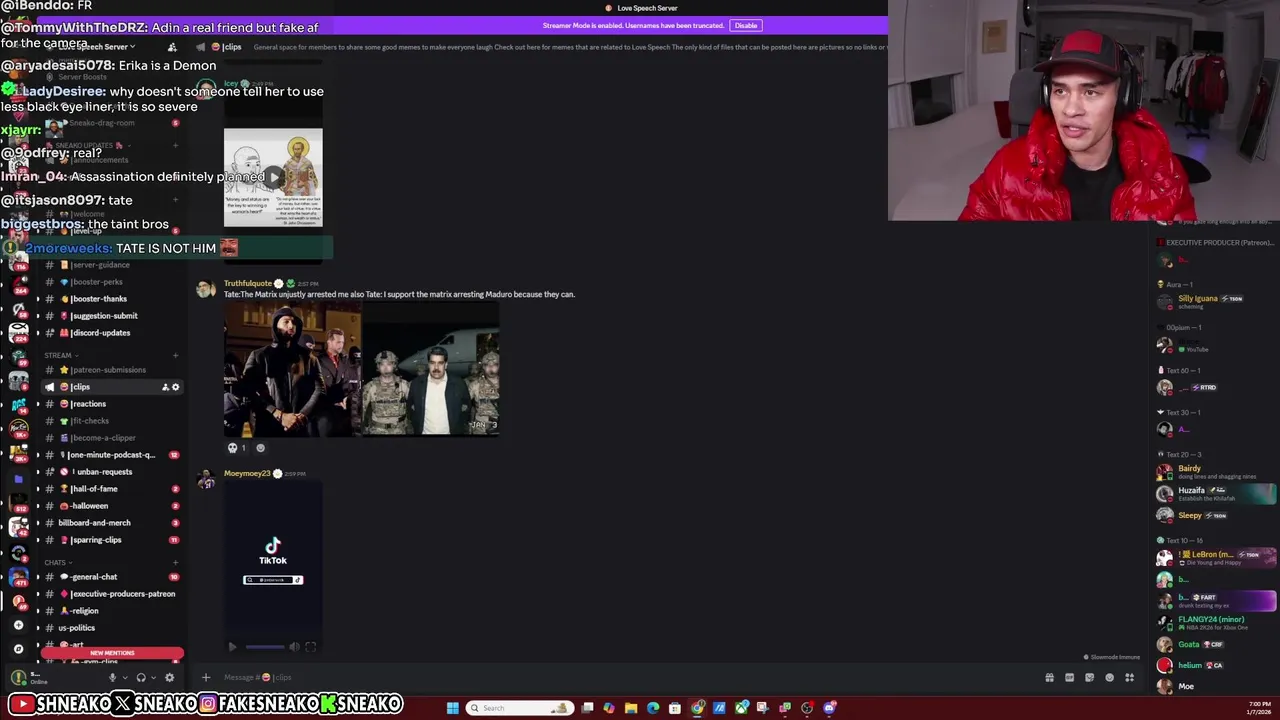Open the TikTok embed preview thumbnail
Screen dimensions: 1280x720
[273, 560]
